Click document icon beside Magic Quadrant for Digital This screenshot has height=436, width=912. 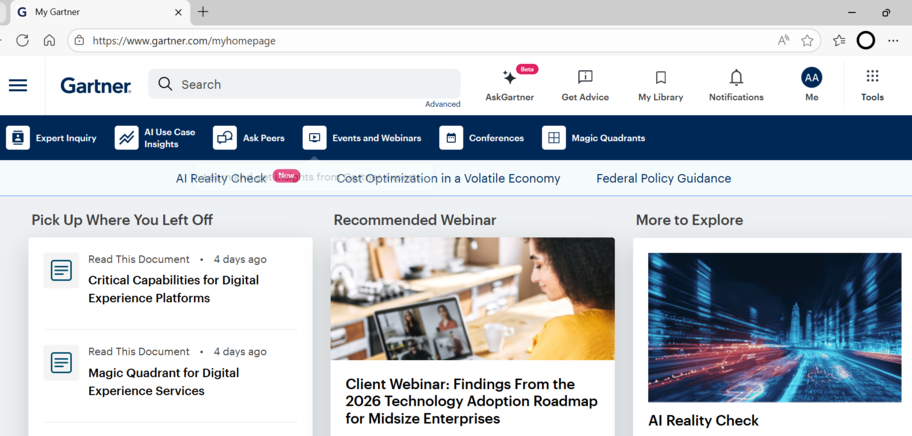61,363
